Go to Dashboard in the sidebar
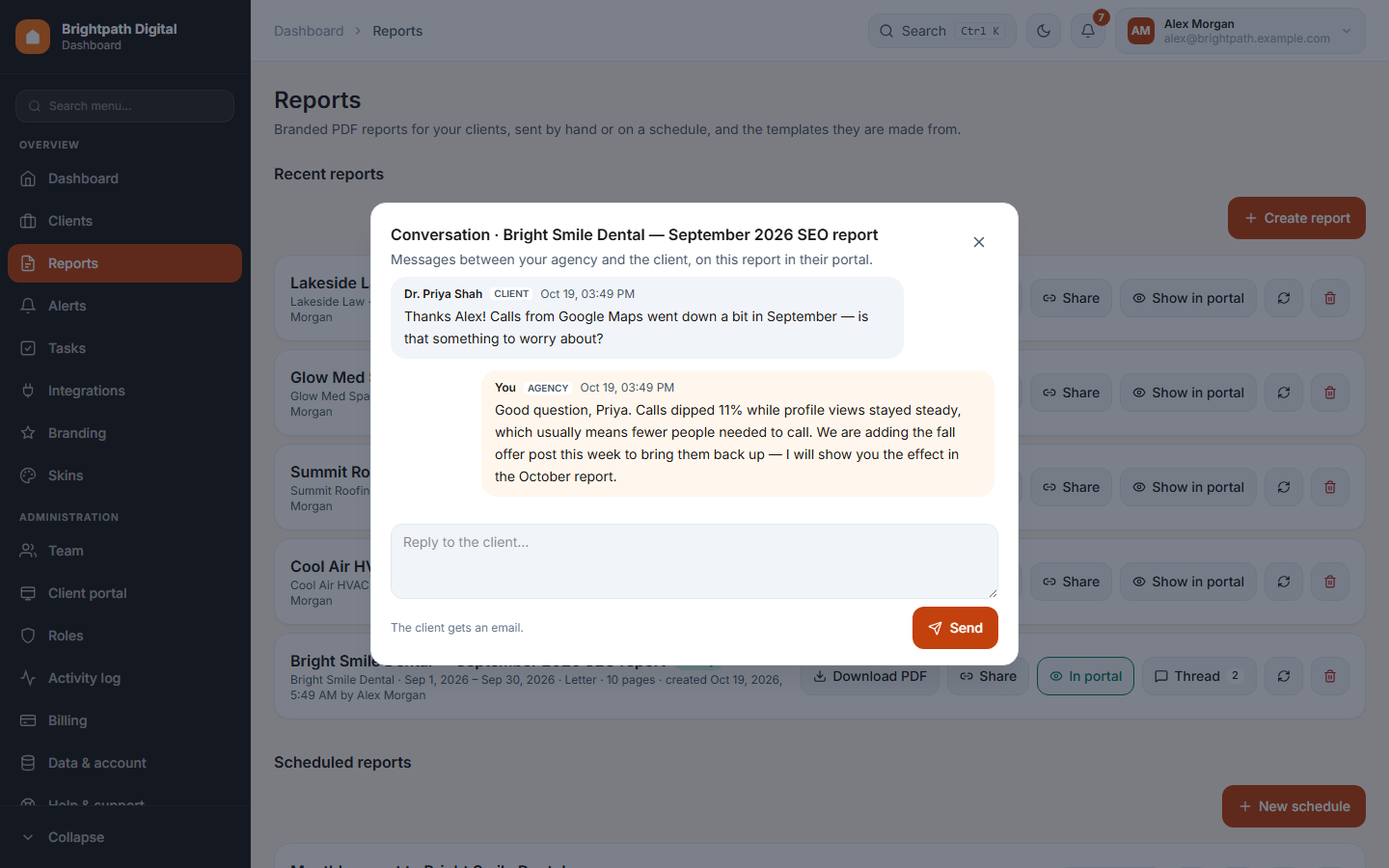Viewport: 1389px width, 868px height. [125, 178]
